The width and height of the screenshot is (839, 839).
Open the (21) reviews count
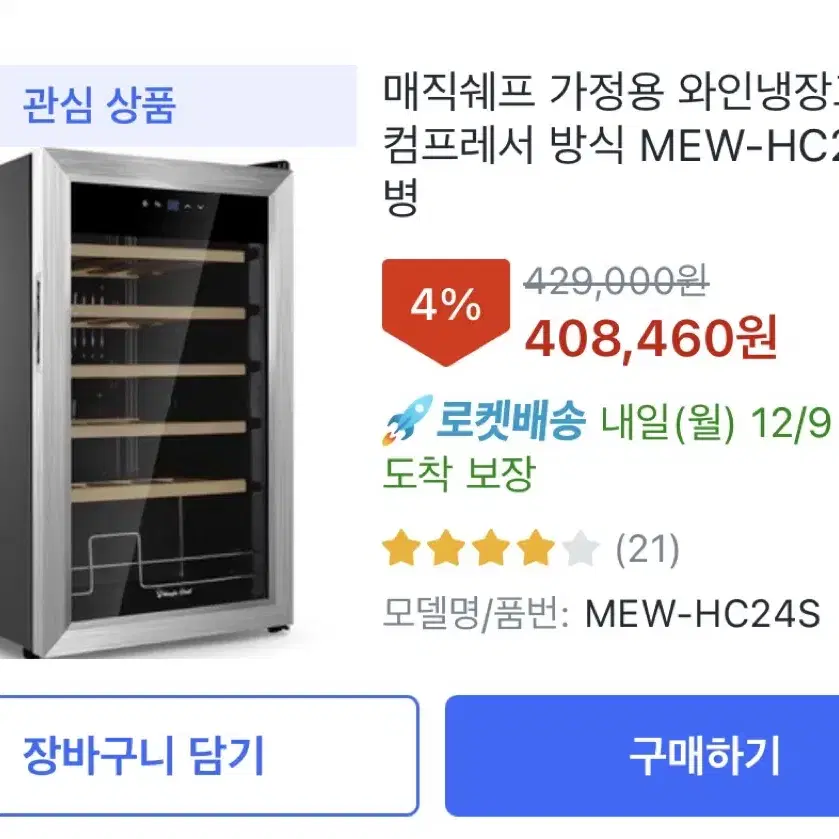647,549
